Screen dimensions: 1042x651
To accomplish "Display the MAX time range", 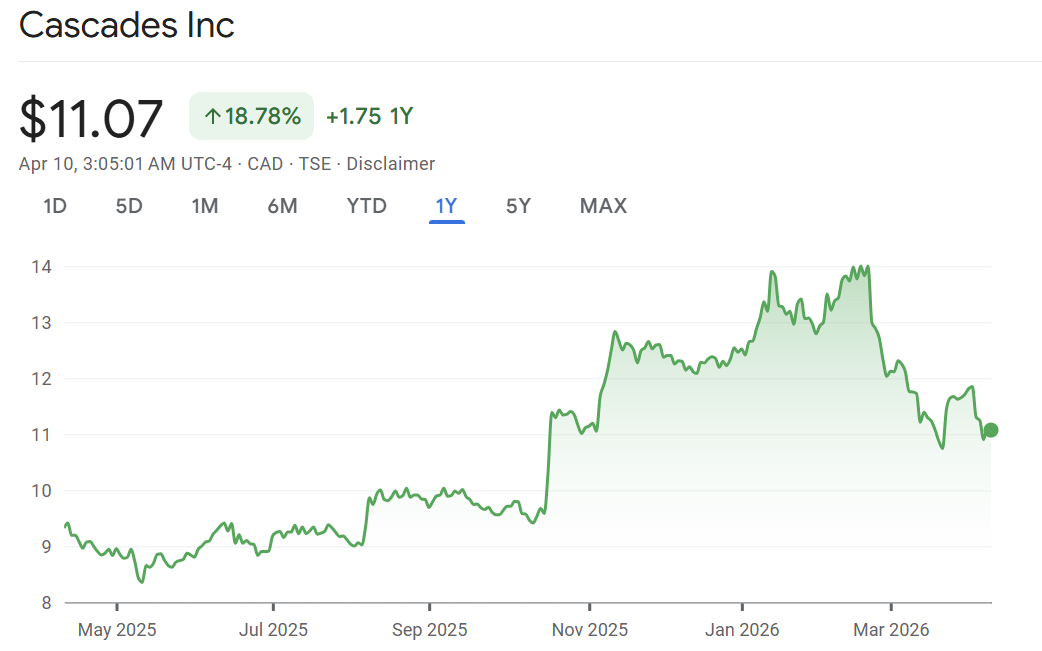I will click(x=603, y=206).
